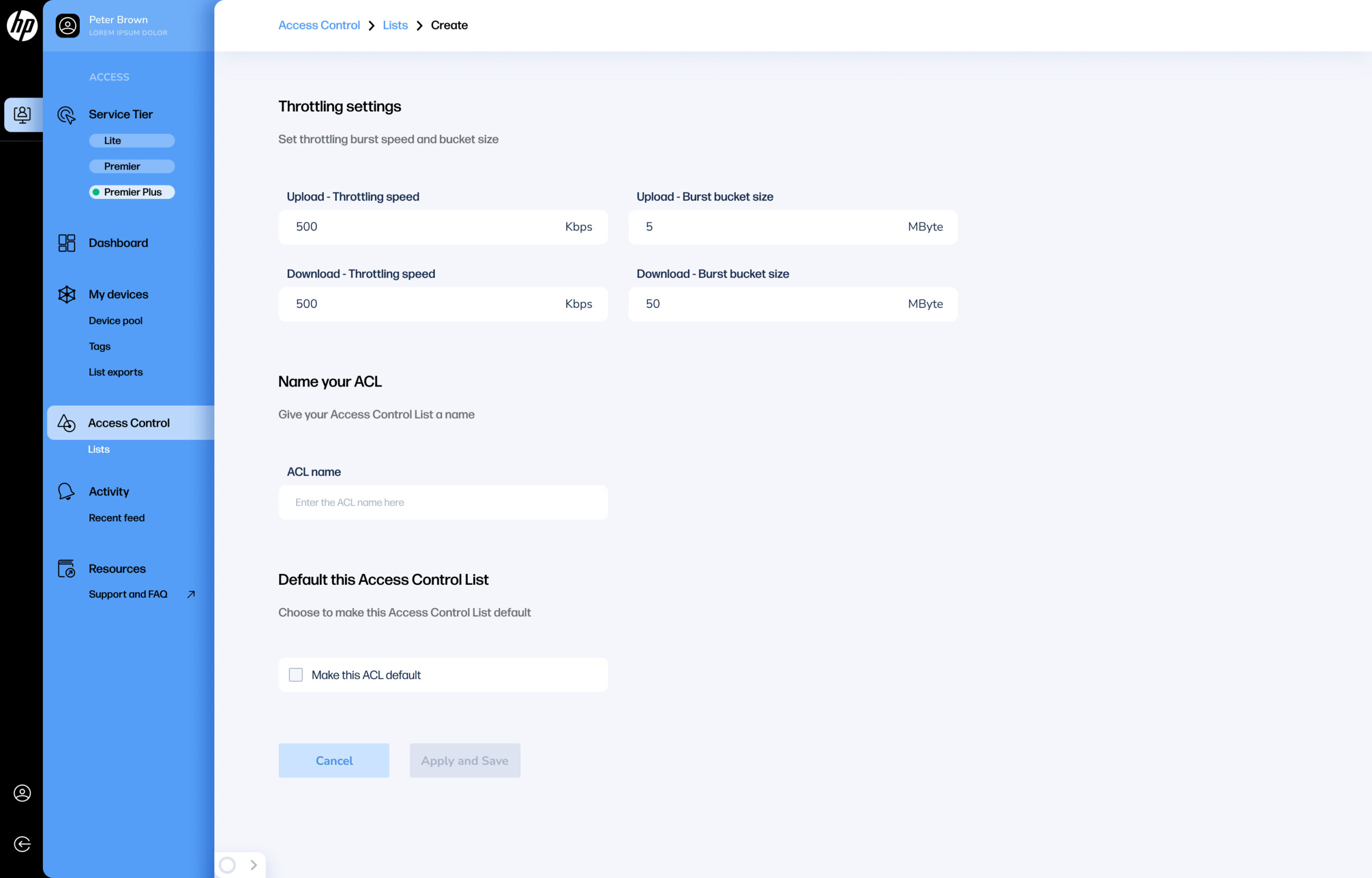The height and width of the screenshot is (878, 1372).
Task: Click the Service Tier icon
Action: (66, 115)
